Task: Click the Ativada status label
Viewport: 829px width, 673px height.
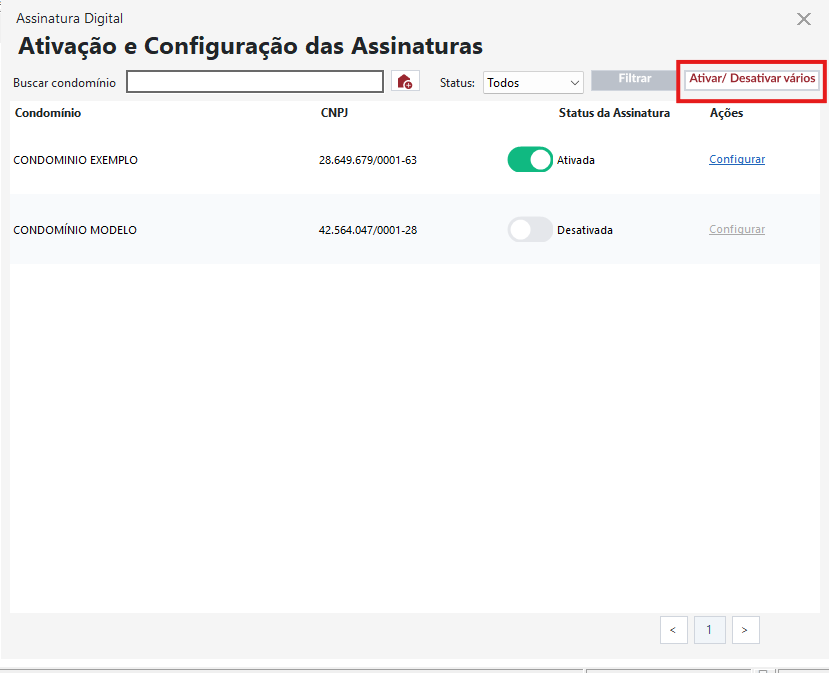Action: point(576,160)
